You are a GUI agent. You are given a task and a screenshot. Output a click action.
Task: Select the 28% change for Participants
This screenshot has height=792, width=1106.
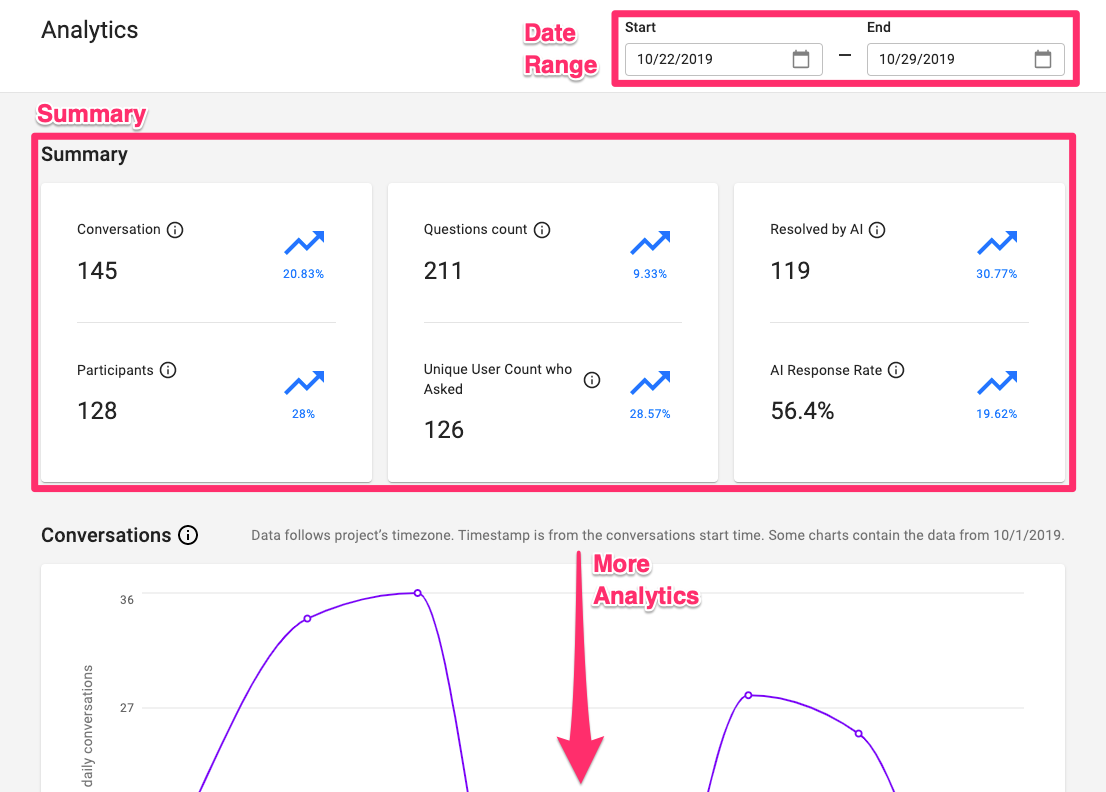coord(303,414)
